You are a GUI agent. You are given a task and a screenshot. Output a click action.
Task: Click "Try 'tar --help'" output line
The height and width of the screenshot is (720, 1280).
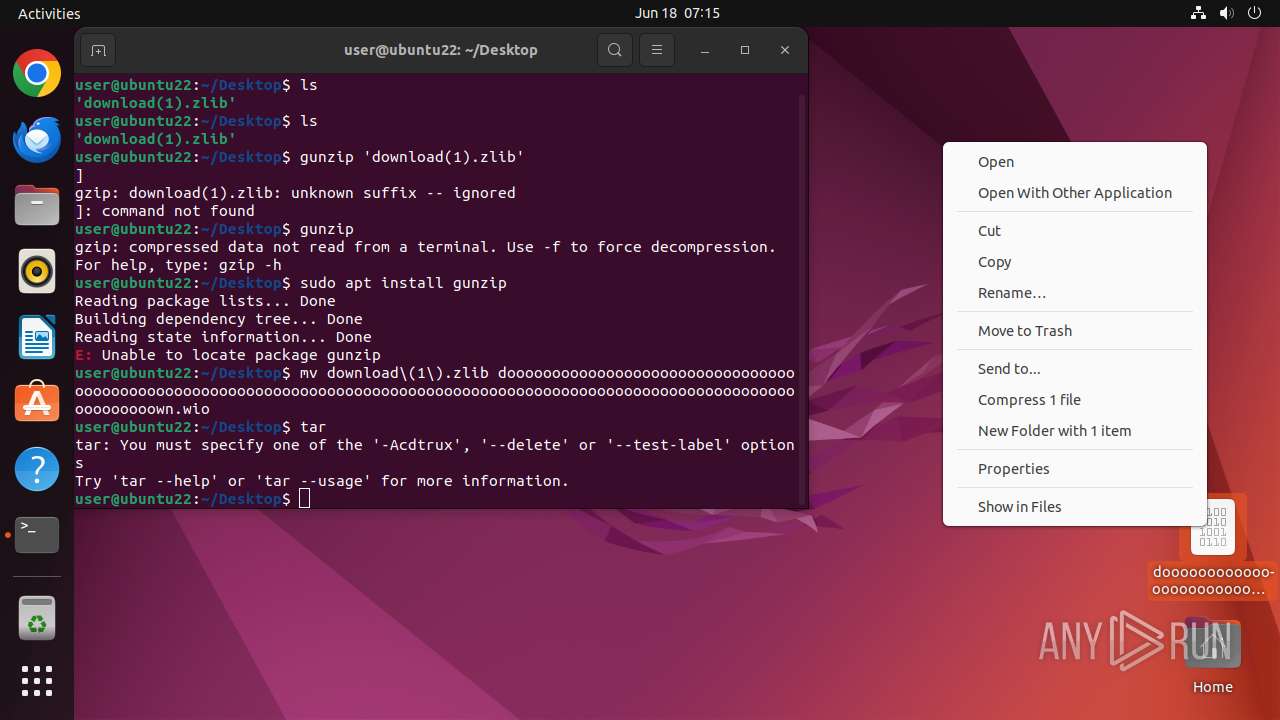(322, 481)
